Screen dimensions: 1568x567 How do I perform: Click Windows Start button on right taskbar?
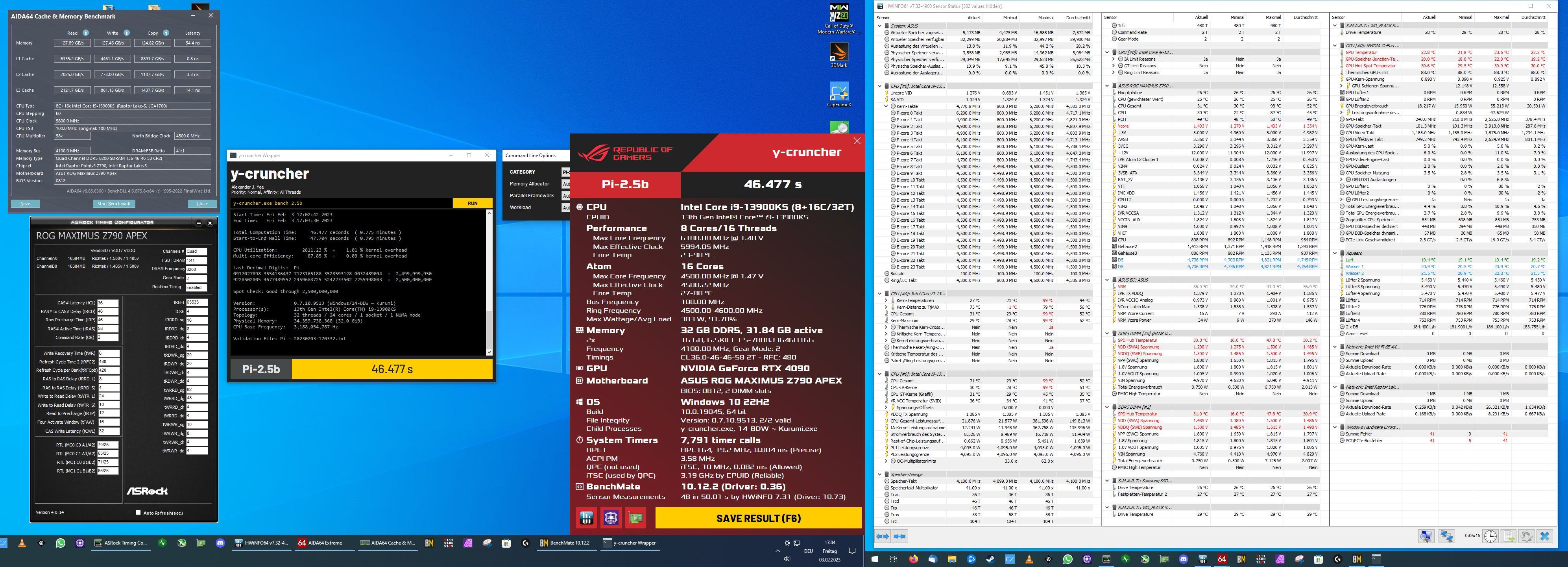pyautogui.click(x=874, y=558)
